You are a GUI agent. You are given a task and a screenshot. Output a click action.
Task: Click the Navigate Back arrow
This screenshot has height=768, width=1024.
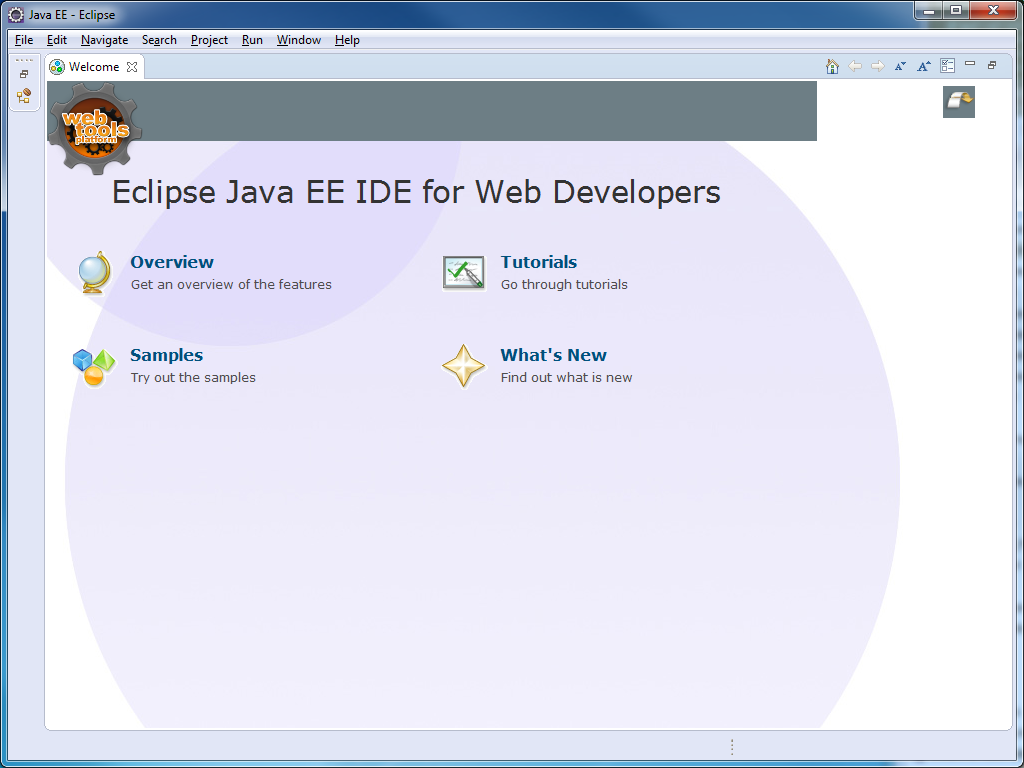(x=855, y=66)
